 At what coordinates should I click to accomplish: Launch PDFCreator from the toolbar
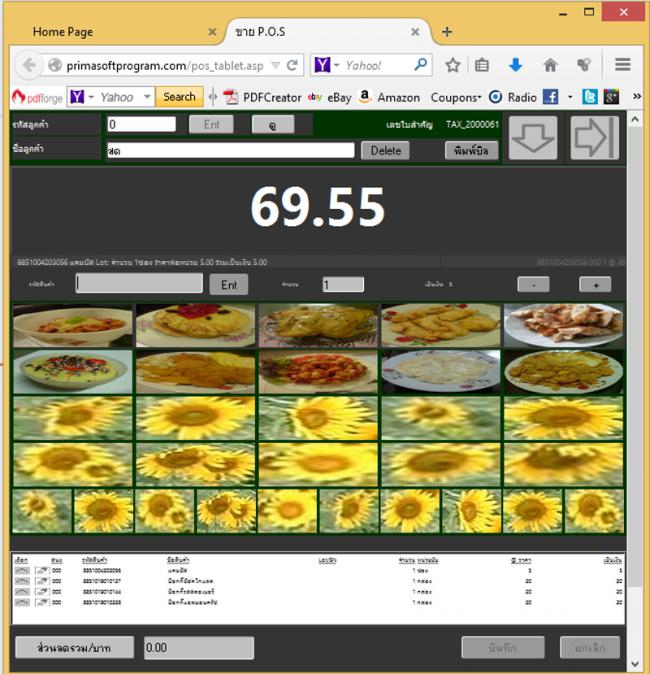pos(262,98)
